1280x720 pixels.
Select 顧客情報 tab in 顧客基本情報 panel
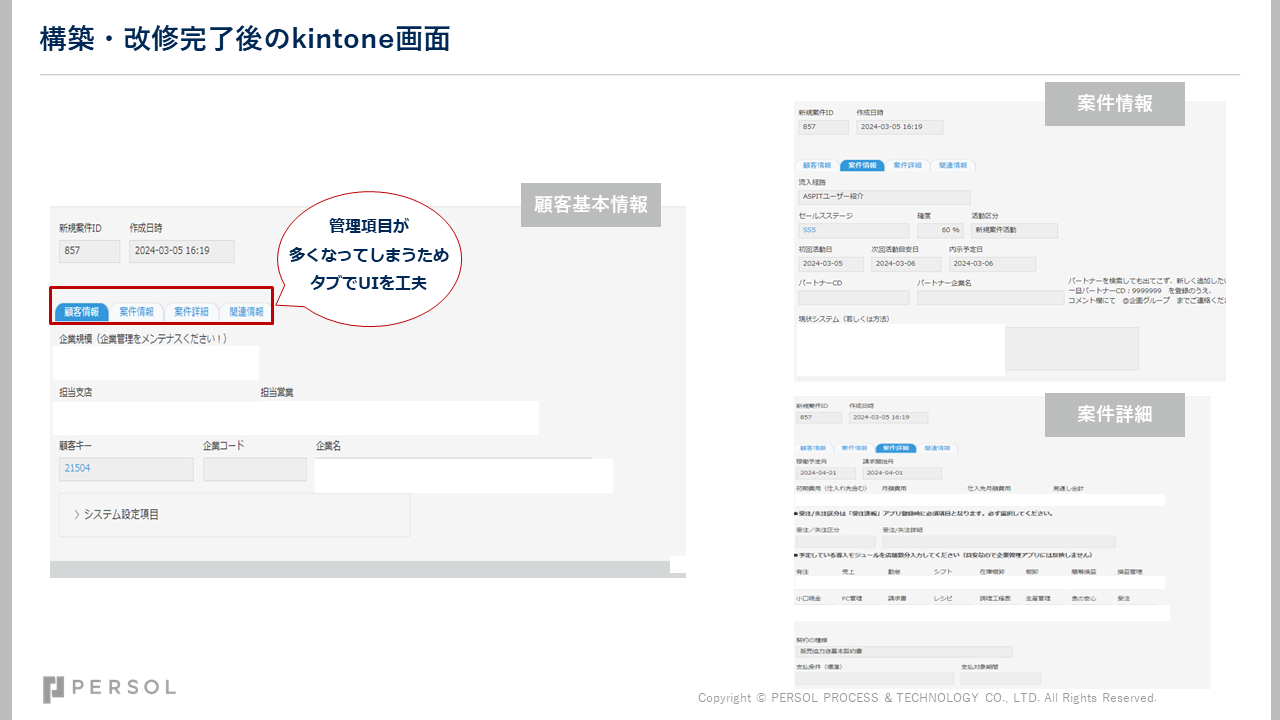[82, 312]
